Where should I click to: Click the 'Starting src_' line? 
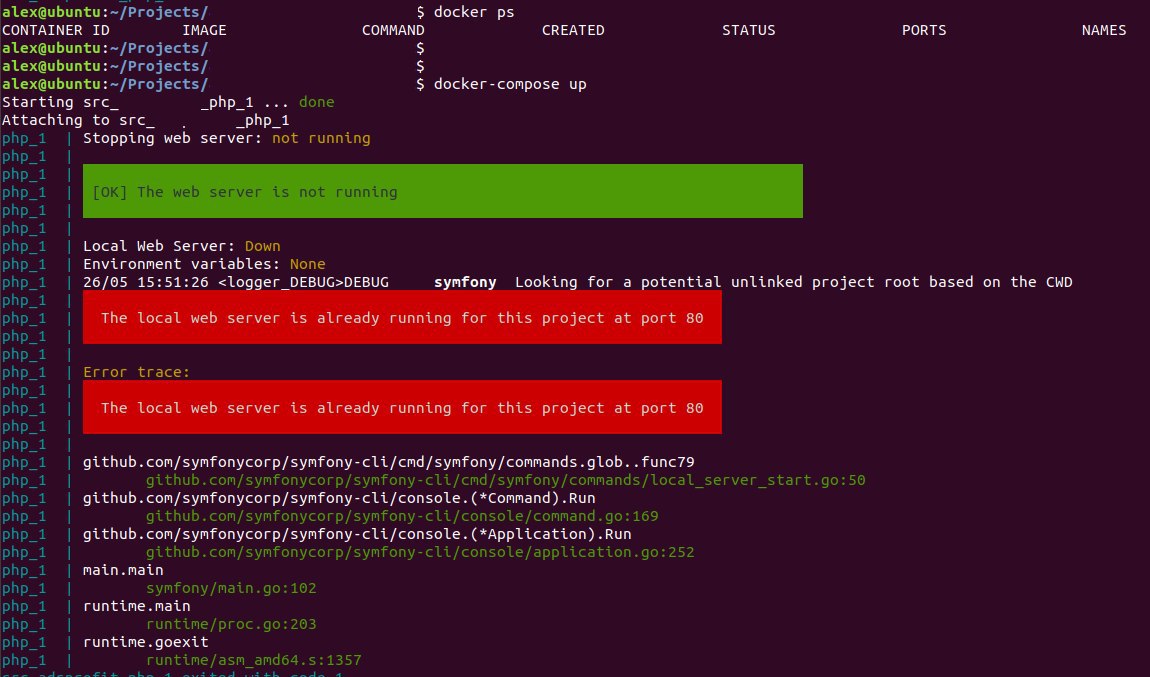point(168,102)
